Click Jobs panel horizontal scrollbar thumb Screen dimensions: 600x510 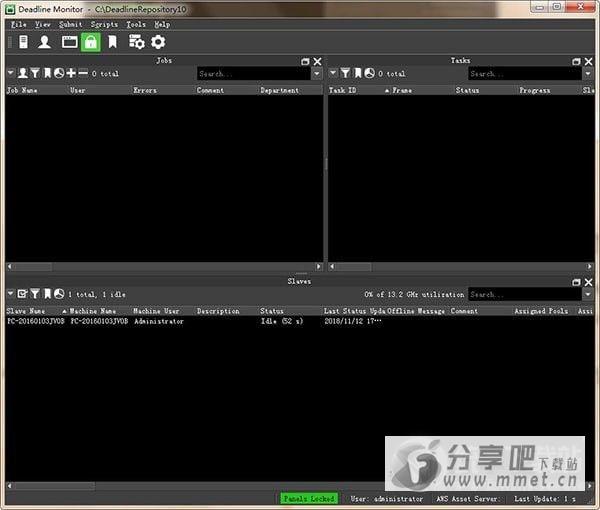tap(32, 266)
